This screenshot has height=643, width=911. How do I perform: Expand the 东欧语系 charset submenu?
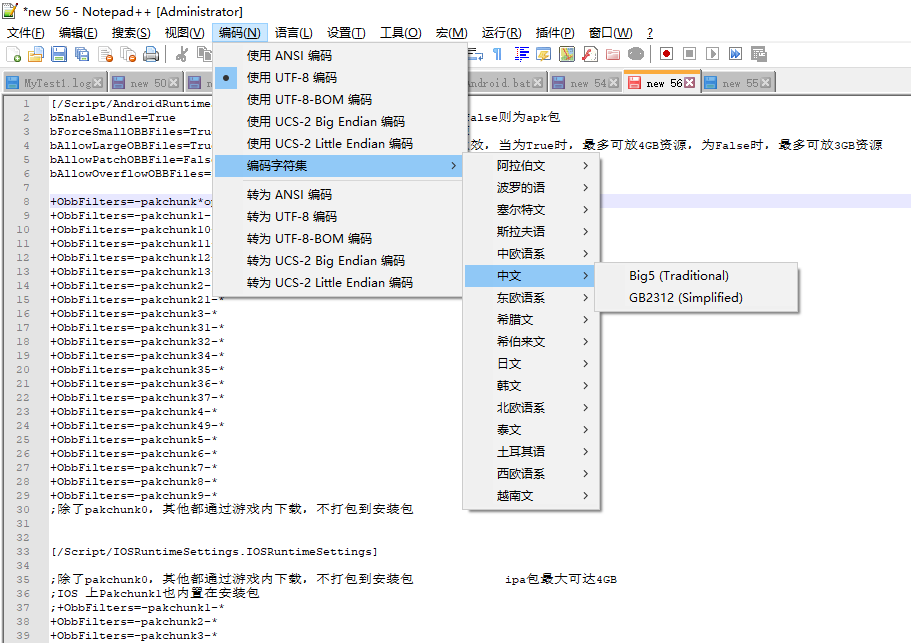click(x=531, y=298)
